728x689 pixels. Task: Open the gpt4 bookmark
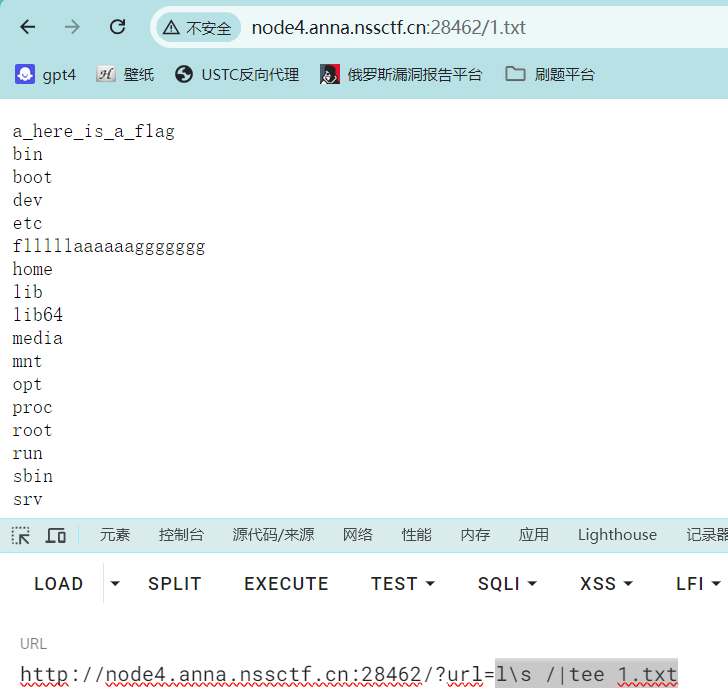click(x=46, y=74)
